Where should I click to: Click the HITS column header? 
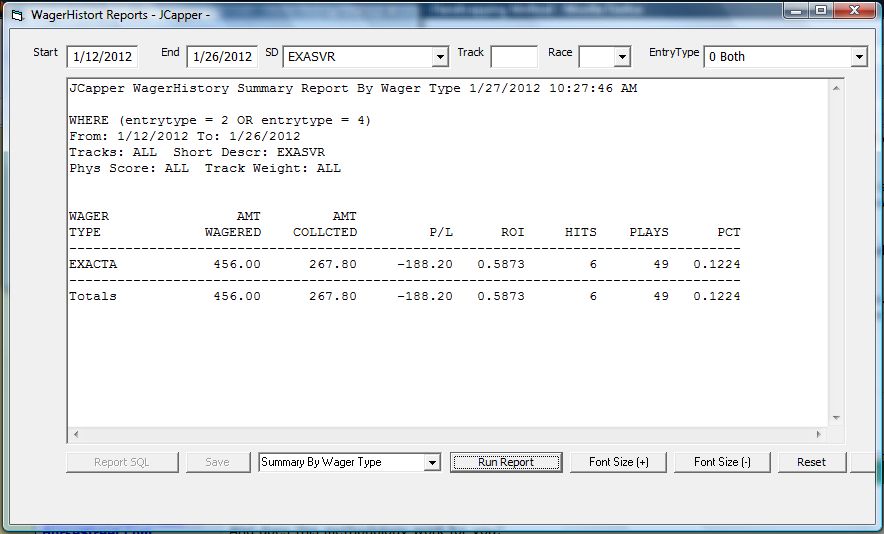pos(581,232)
